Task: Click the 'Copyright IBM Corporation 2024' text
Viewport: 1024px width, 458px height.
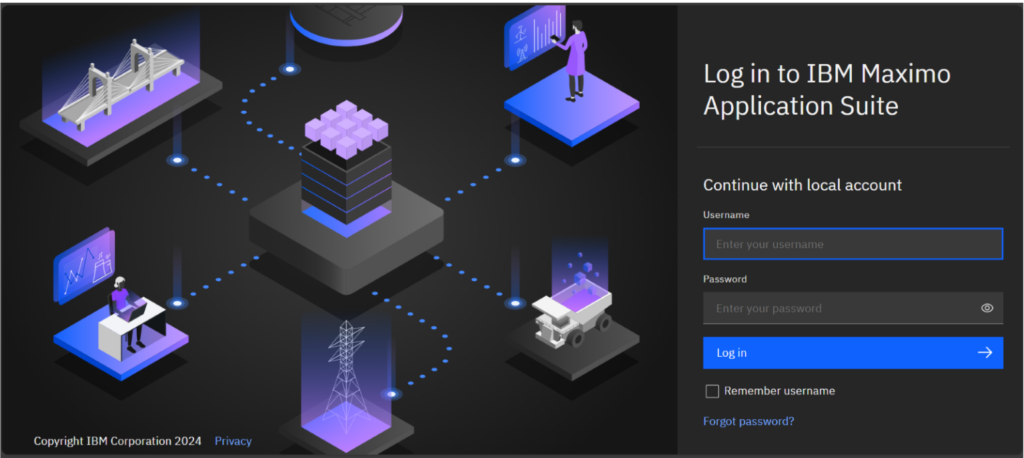Action: tap(118, 441)
